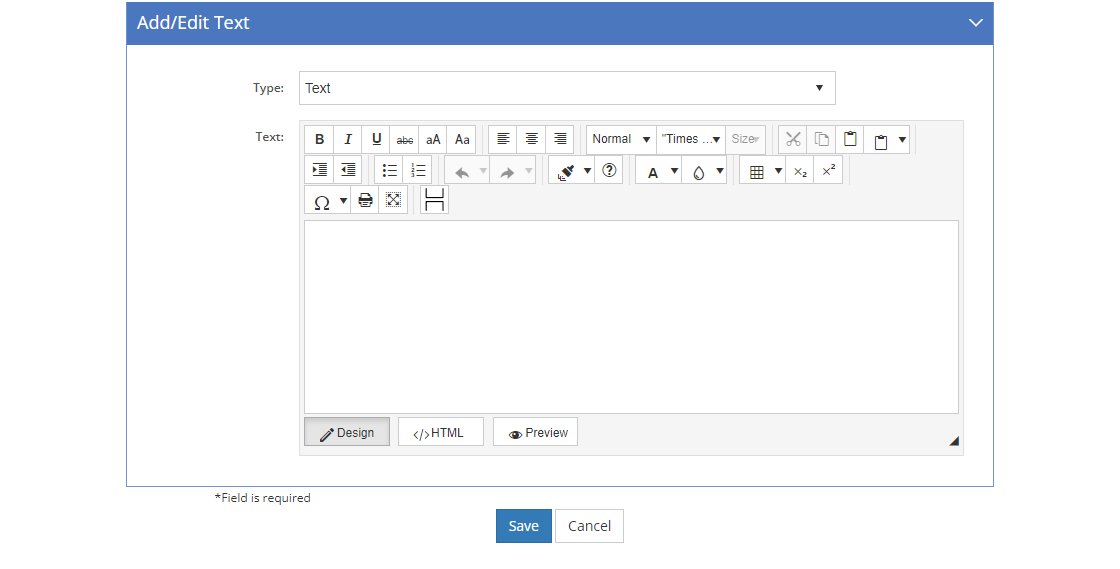Viewport: 1120px width, 569px height.
Task: Save the text entry
Action: click(x=524, y=526)
